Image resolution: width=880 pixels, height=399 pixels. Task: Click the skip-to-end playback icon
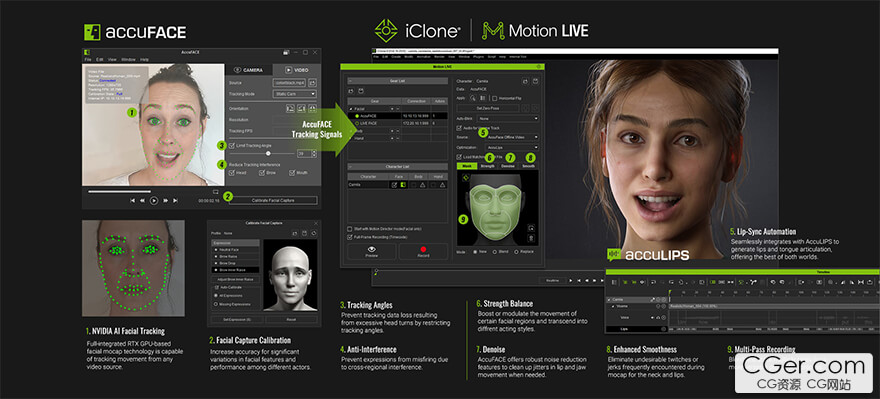176,200
